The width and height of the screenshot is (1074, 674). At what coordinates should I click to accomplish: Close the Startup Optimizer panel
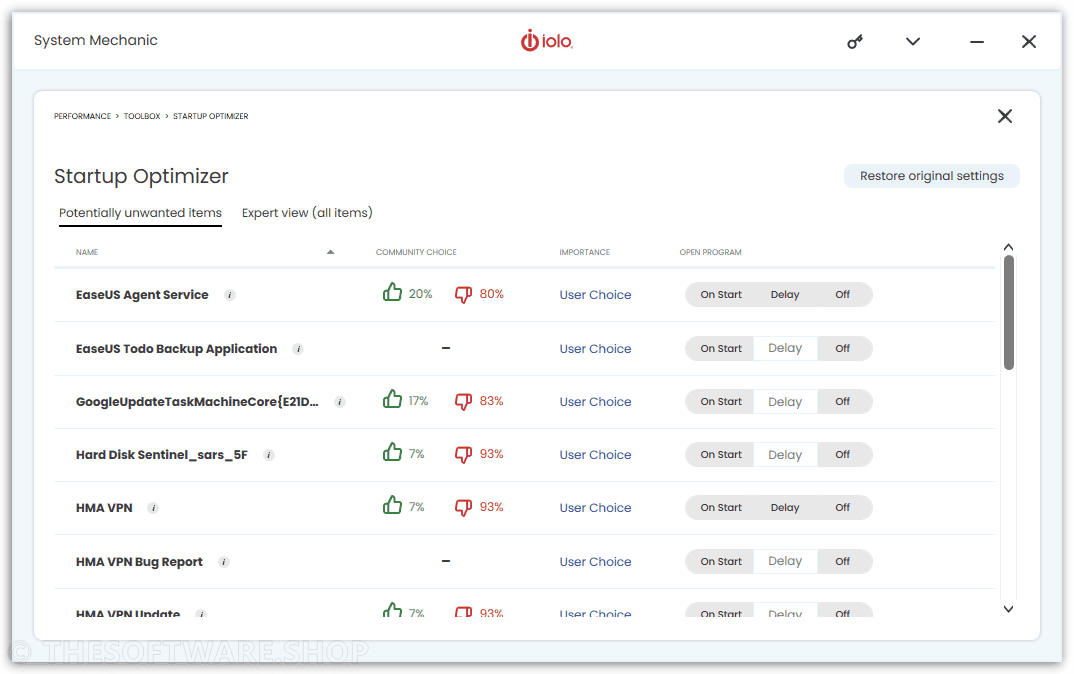[1005, 116]
